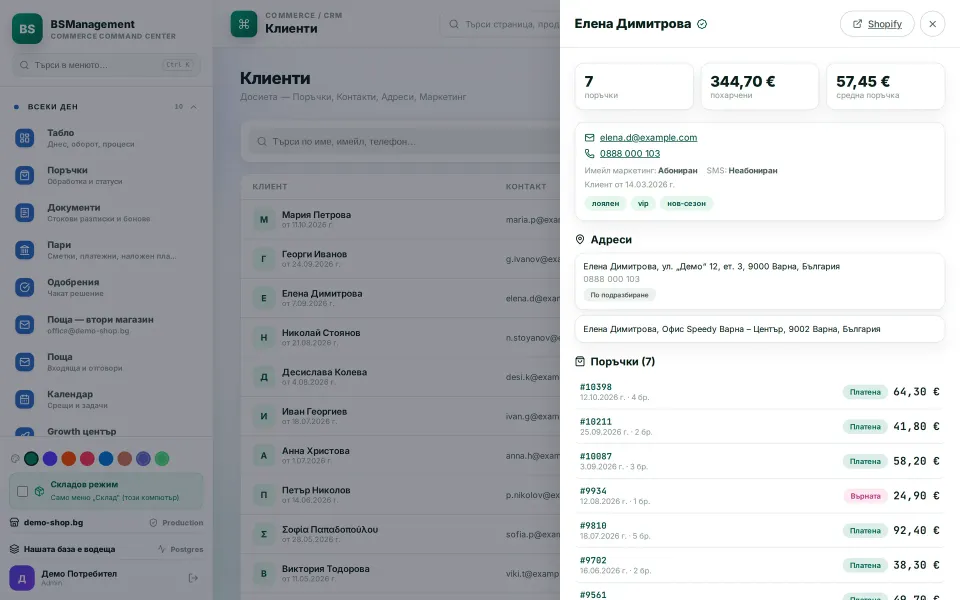Screen dimensions: 960x600
Task: Focus the top Търси страница search field
Action: click(501, 24)
